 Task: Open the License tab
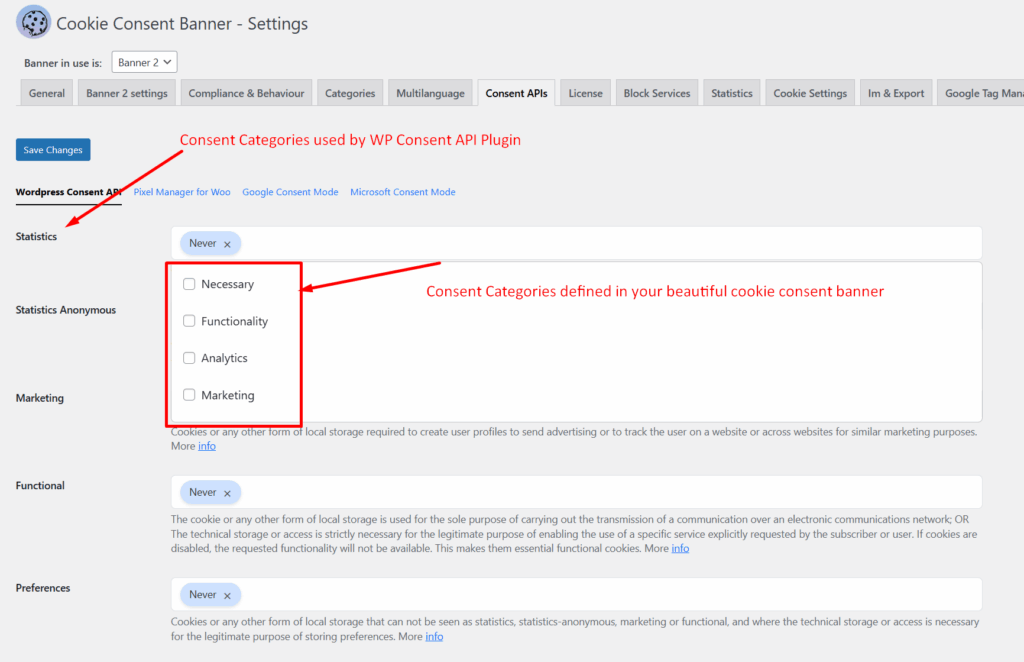pos(585,93)
